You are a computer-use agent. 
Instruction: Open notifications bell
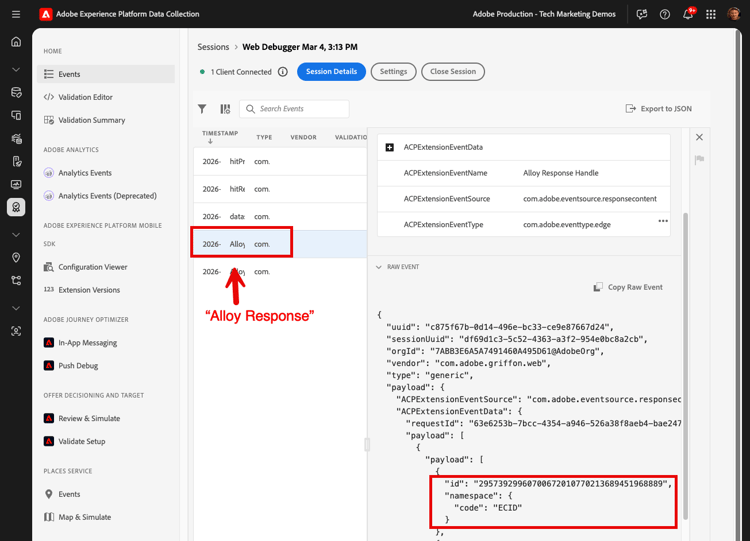point(688,14)
